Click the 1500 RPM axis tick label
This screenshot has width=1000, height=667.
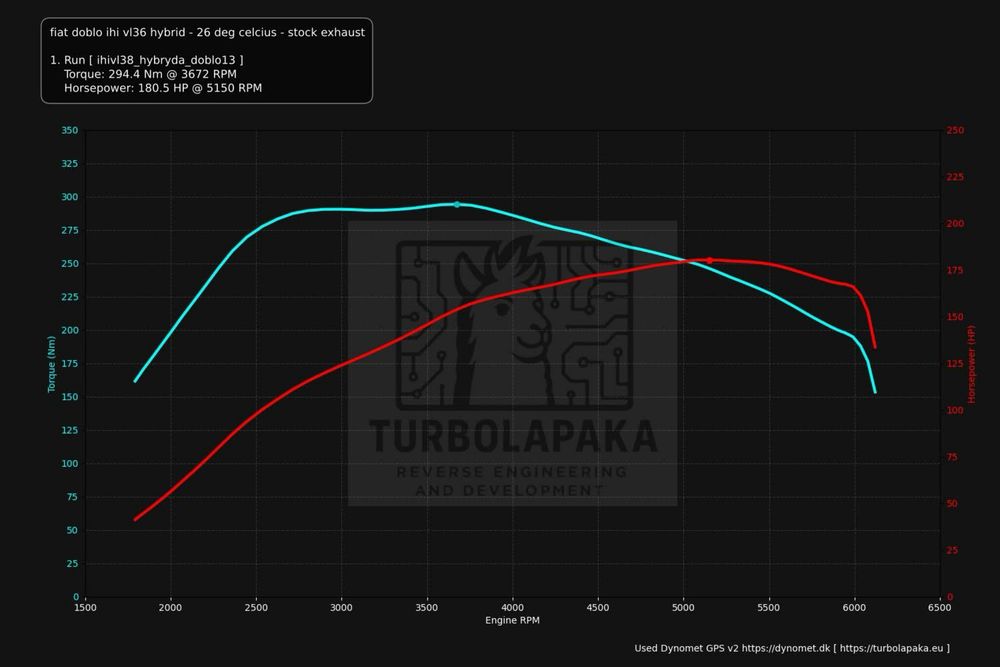[85, 608]
